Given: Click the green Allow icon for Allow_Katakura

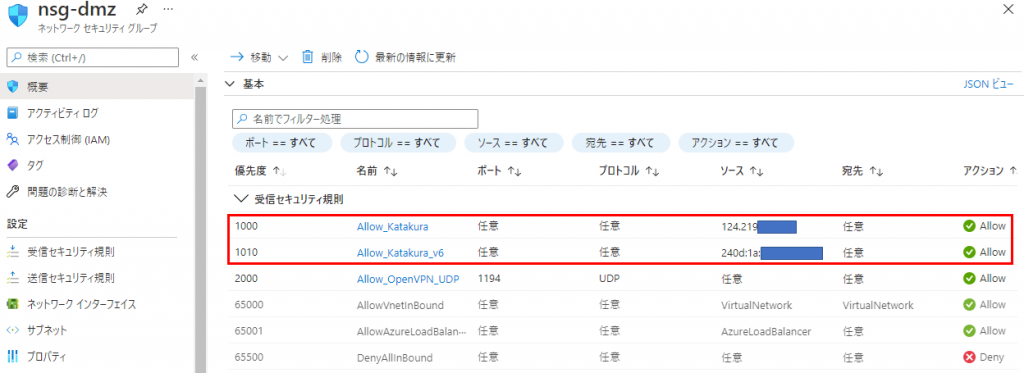Looking at the screenshot, I should coord(969,226).
